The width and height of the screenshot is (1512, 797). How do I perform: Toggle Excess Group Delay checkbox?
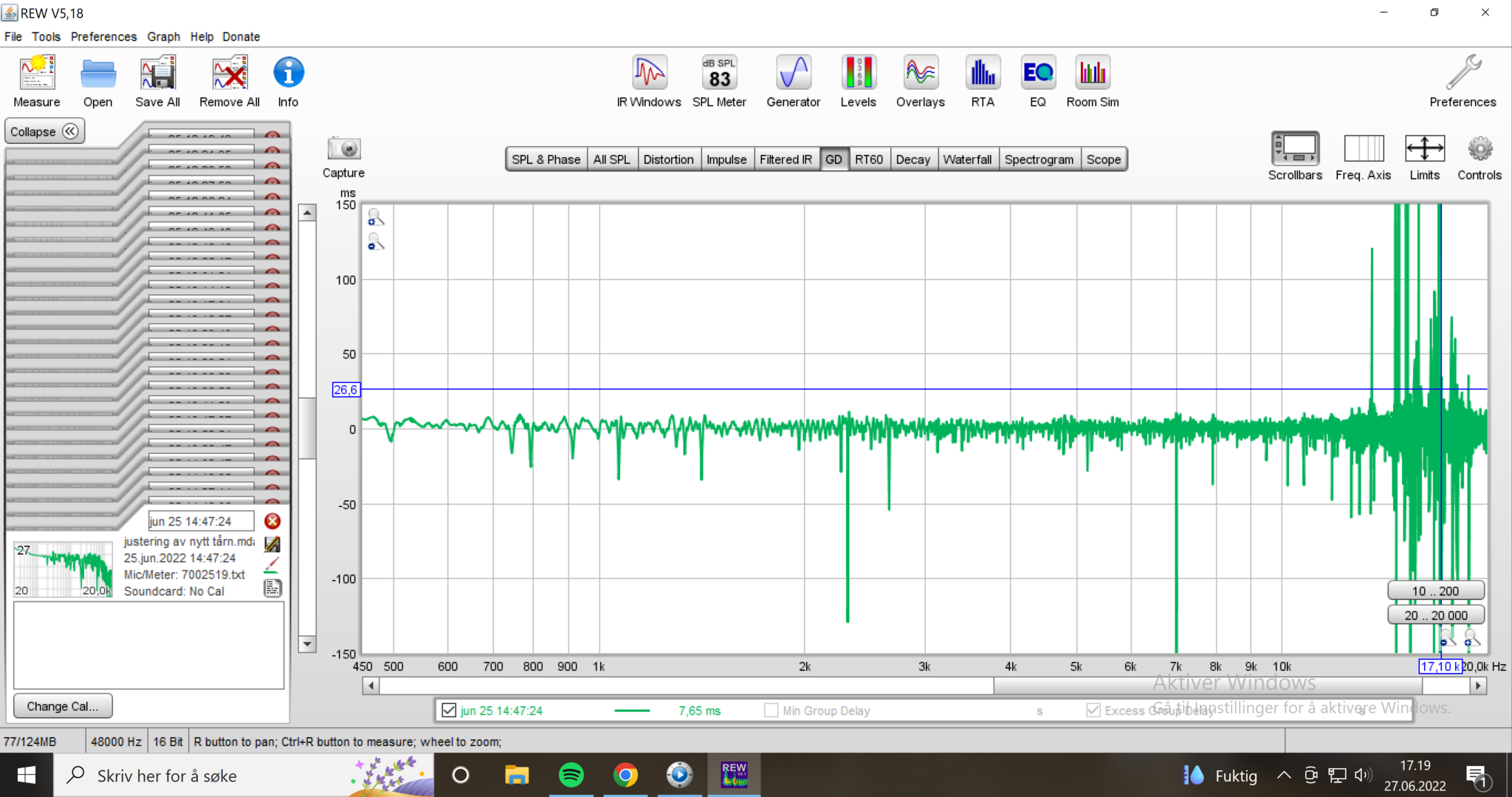point(1093,710)
